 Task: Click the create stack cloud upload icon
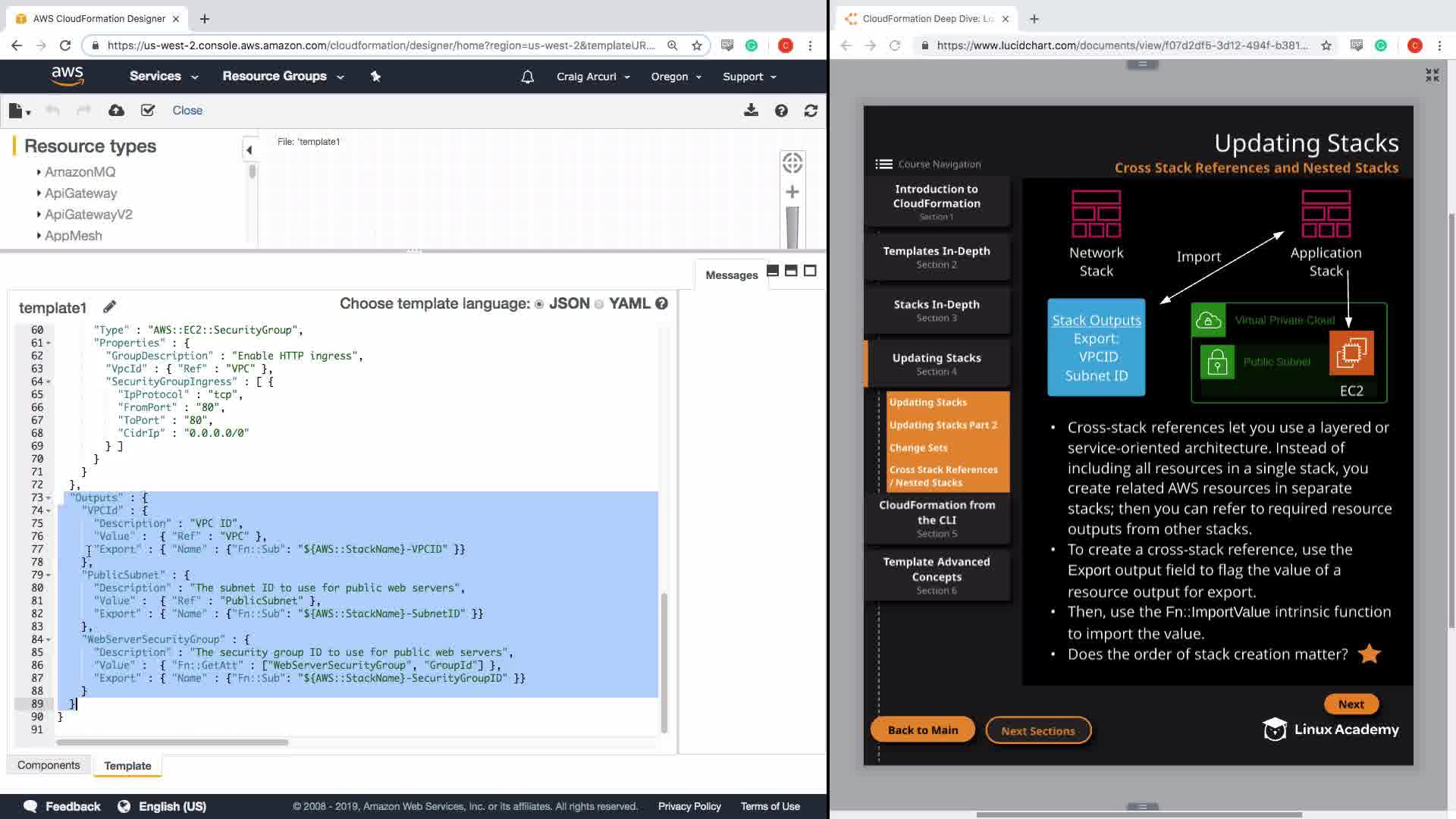[116, 111]
